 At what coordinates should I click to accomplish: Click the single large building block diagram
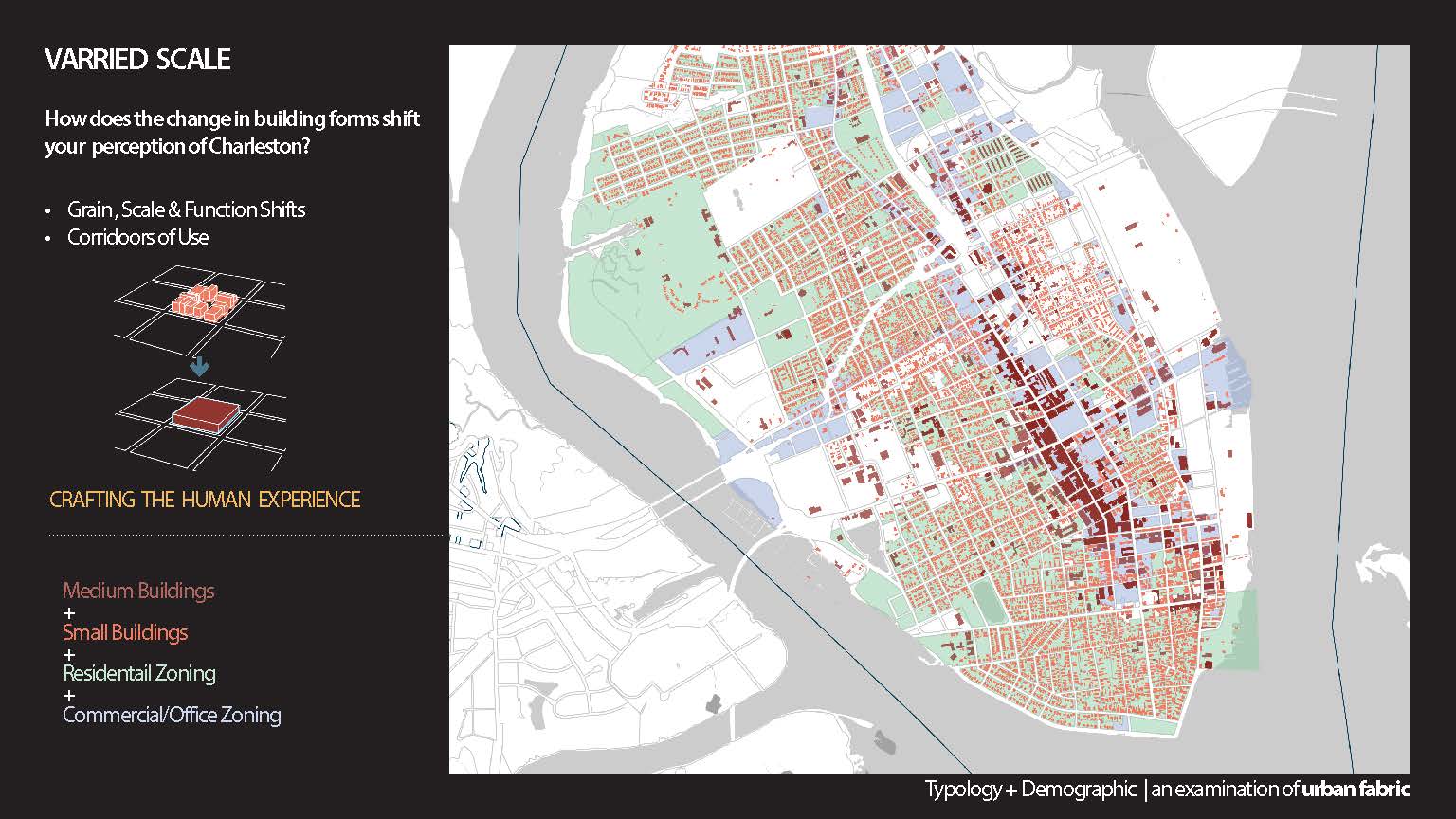point(200,424)
